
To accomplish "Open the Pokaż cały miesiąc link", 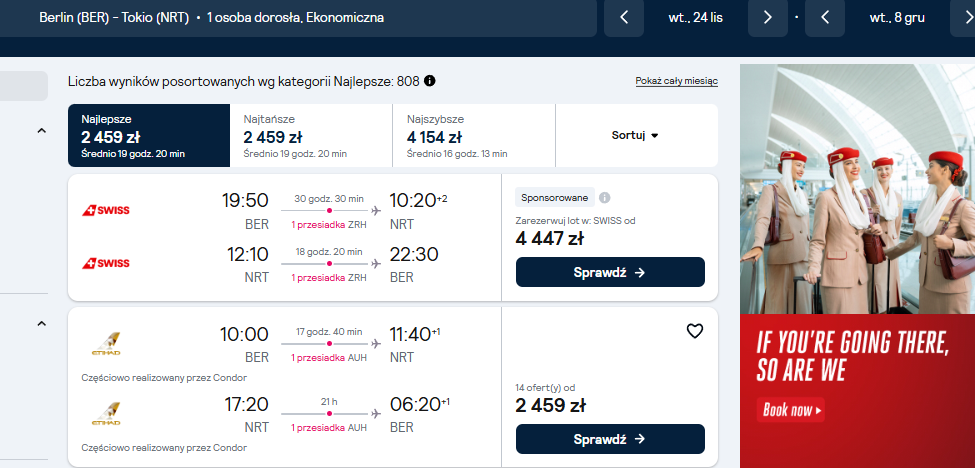I will click(677, 81).
